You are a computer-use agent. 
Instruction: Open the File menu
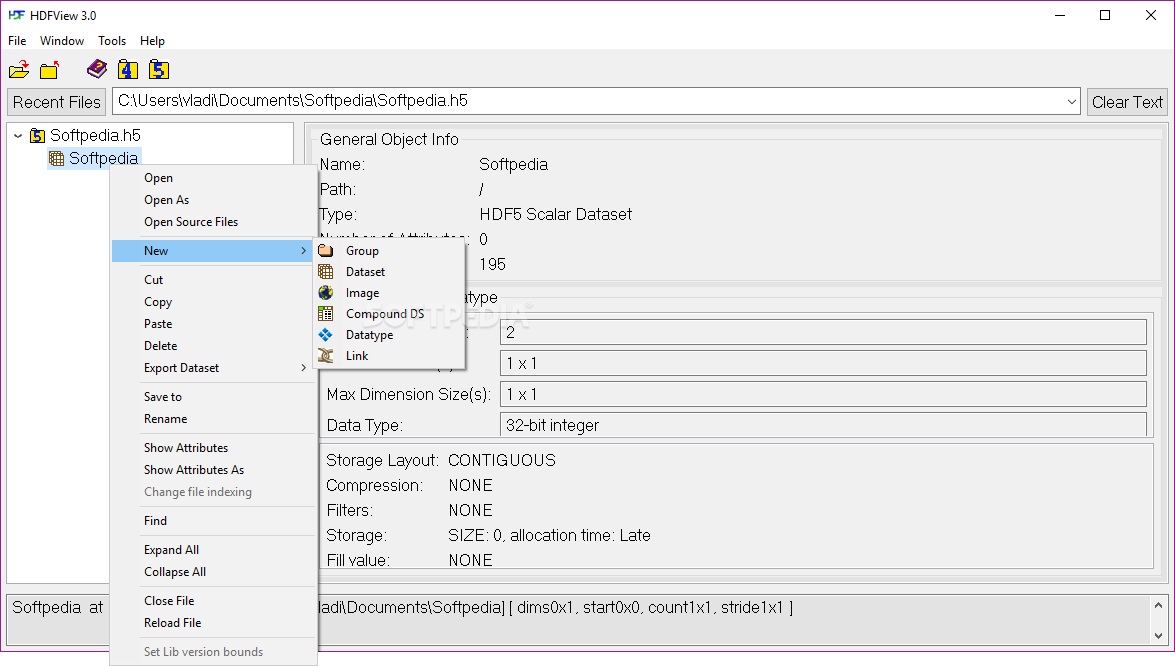pos(17,40)
